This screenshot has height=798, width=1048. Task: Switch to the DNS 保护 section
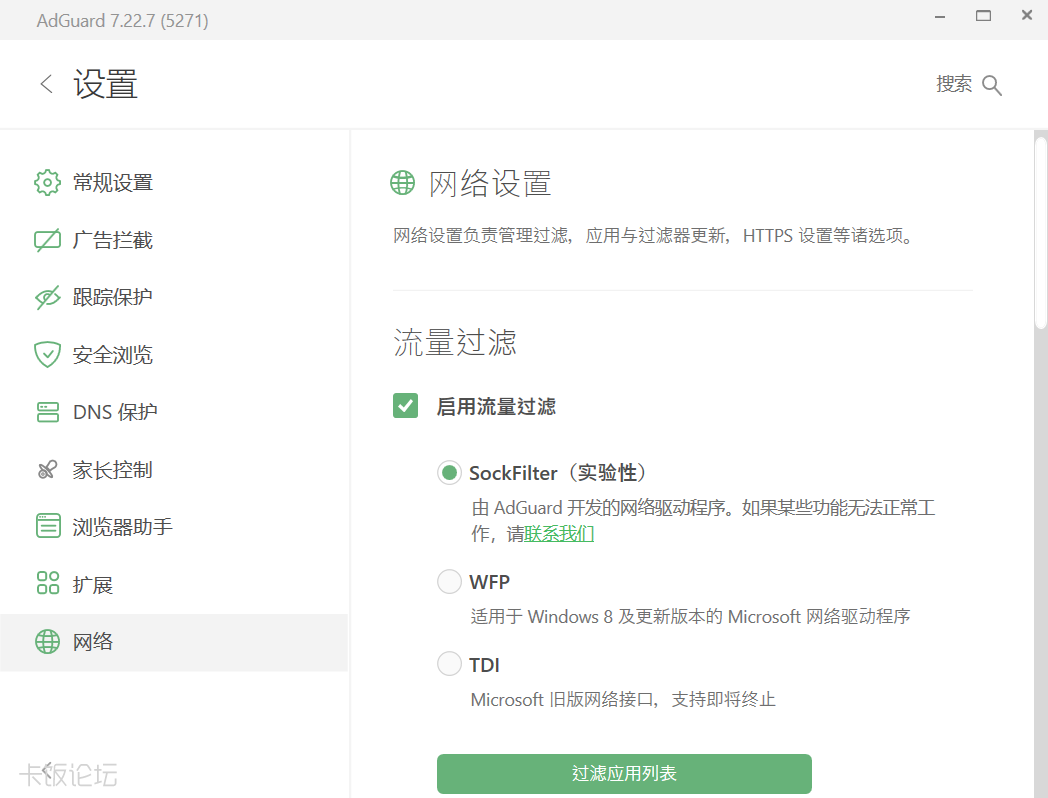[174, 412]
